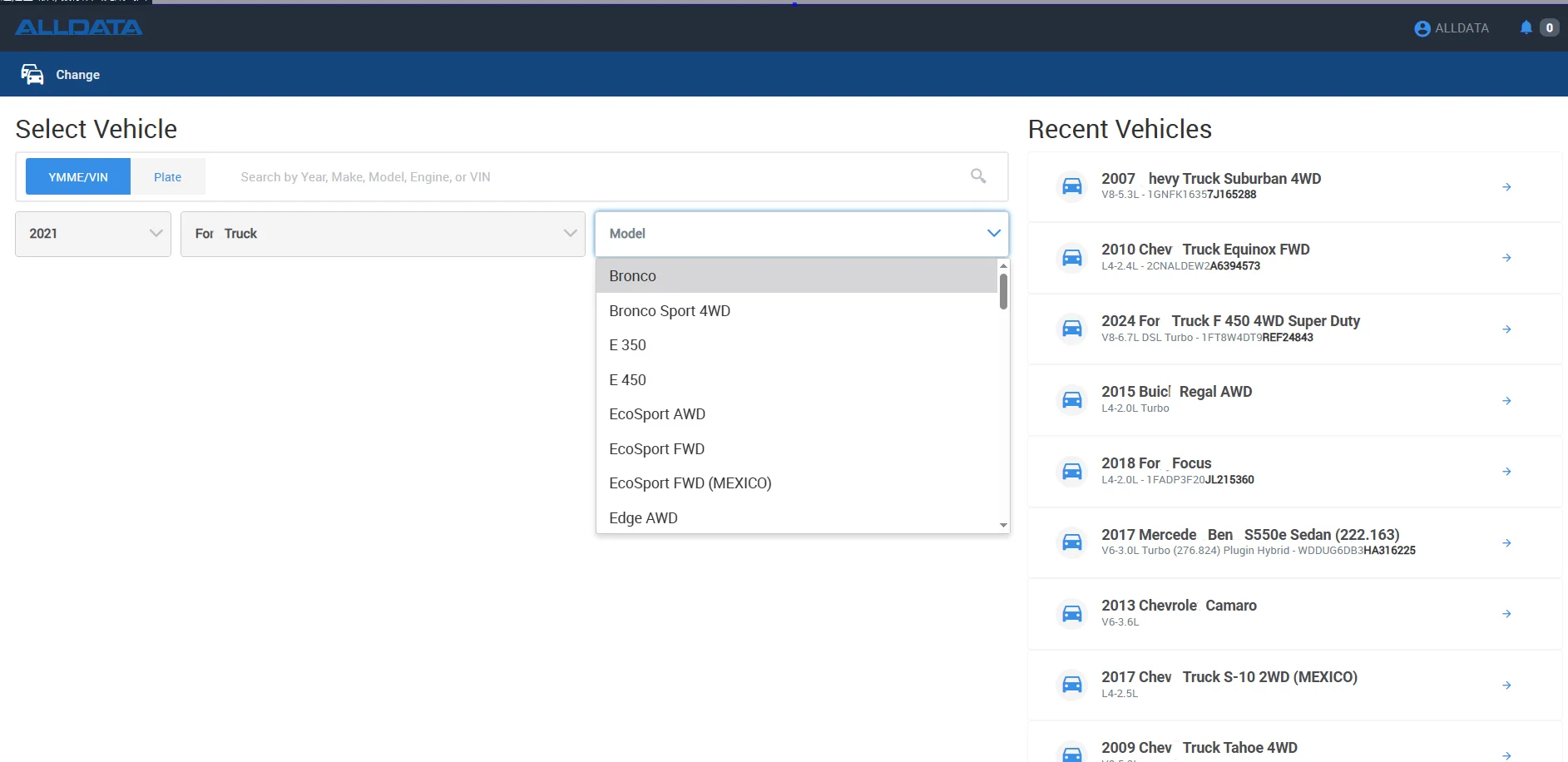Click the arrow for 2007 Suburban 4WD

(1506, 187)
